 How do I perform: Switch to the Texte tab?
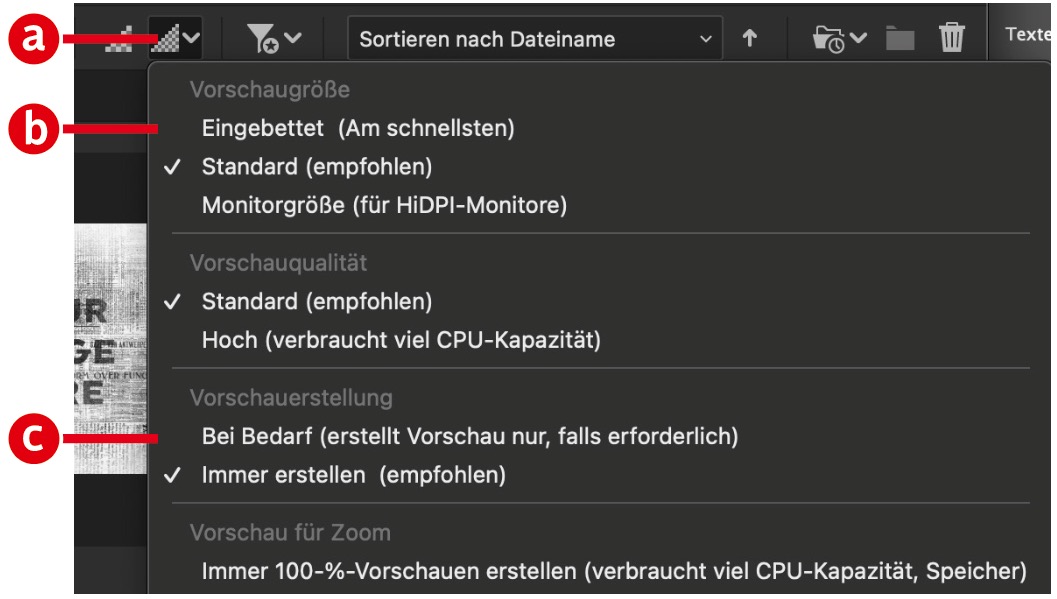tap(1027, 35)
